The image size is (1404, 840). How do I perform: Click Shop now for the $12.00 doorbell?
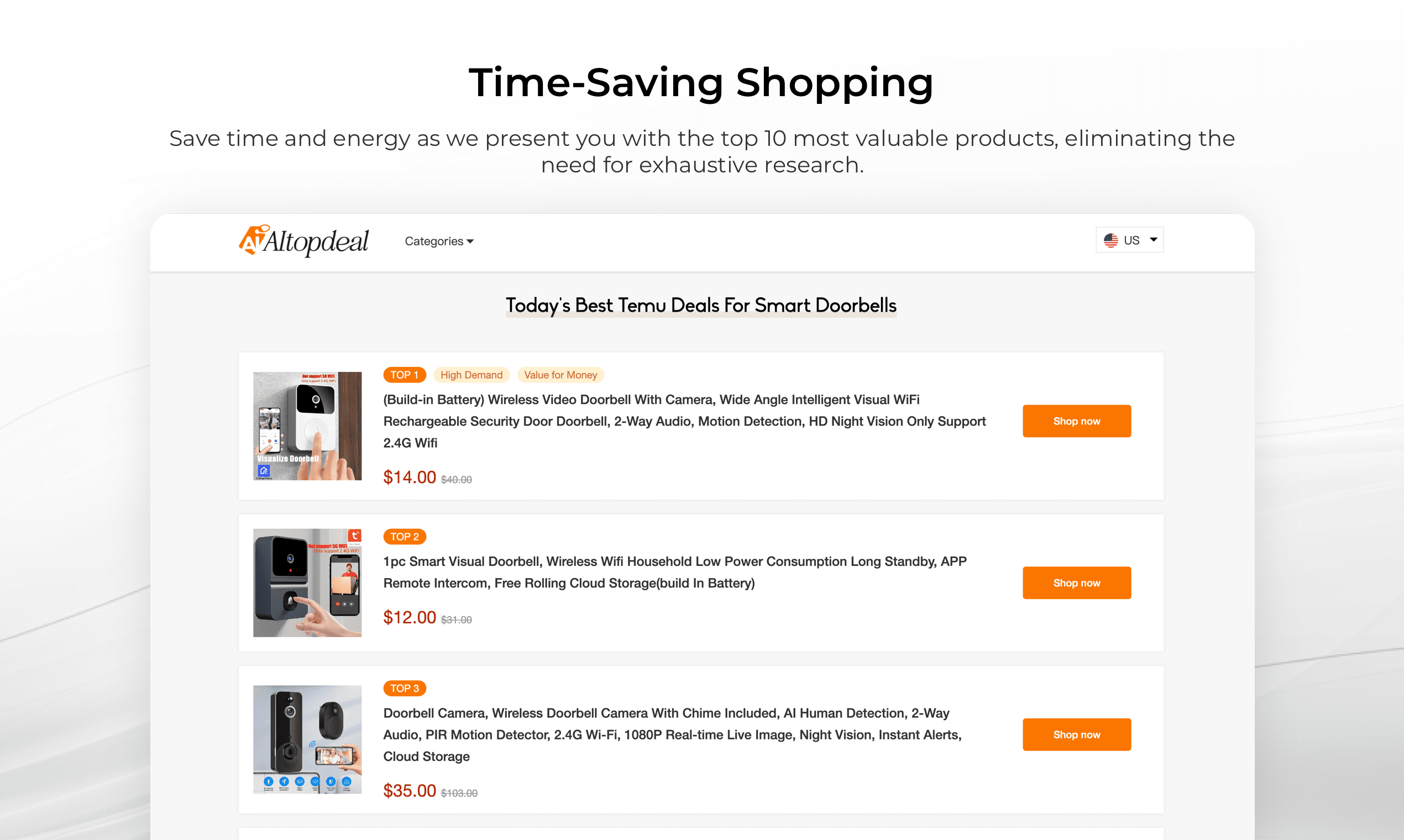click(1077, 582)
